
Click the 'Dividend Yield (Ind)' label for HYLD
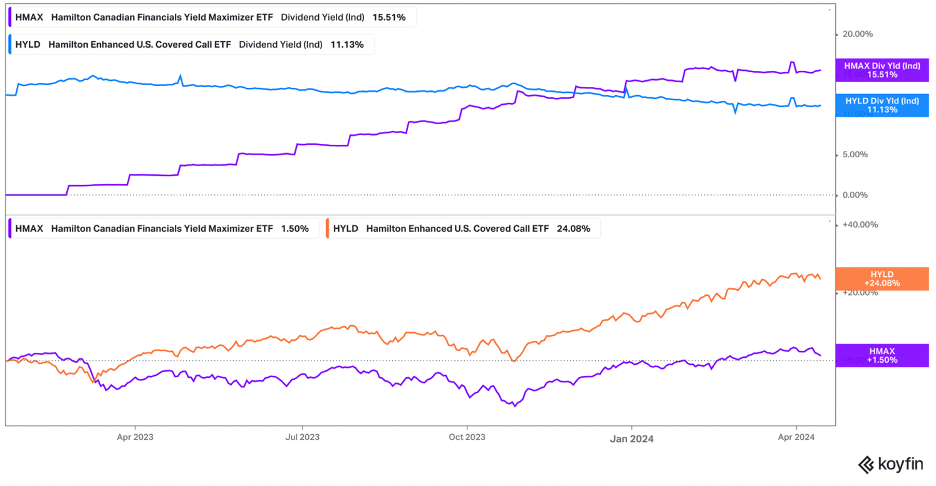[279, 44]
